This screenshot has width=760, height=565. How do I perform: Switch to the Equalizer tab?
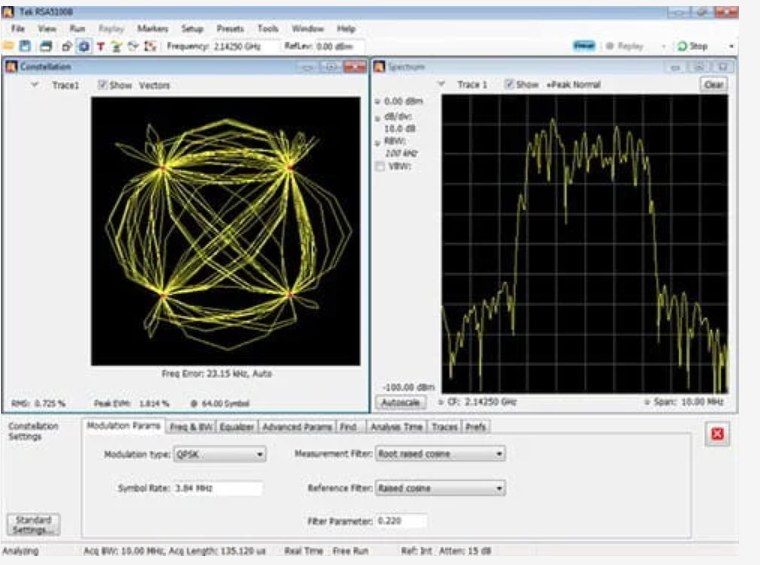(x=236, y=426)
